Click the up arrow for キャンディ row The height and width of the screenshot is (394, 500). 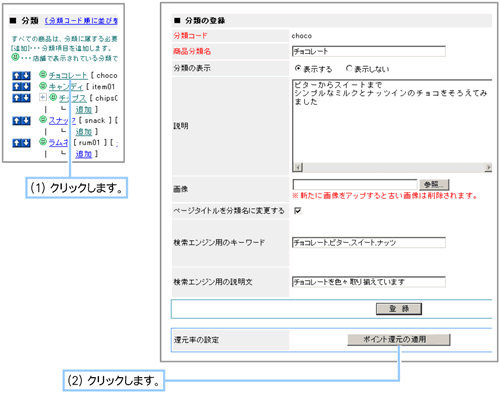coord(17,87)
